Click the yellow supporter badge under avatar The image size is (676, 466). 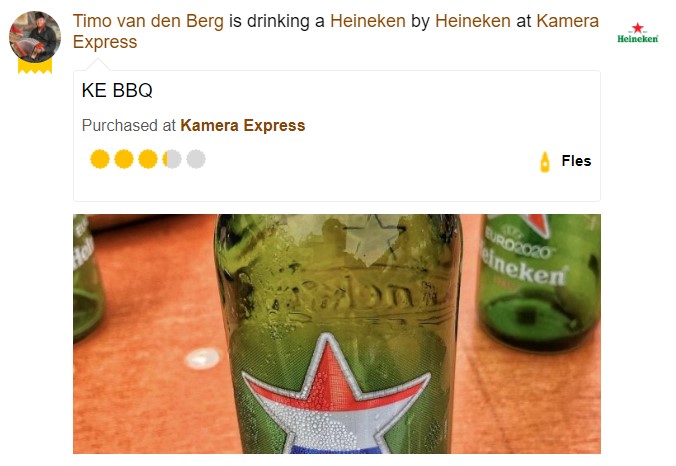click(35, 66)
